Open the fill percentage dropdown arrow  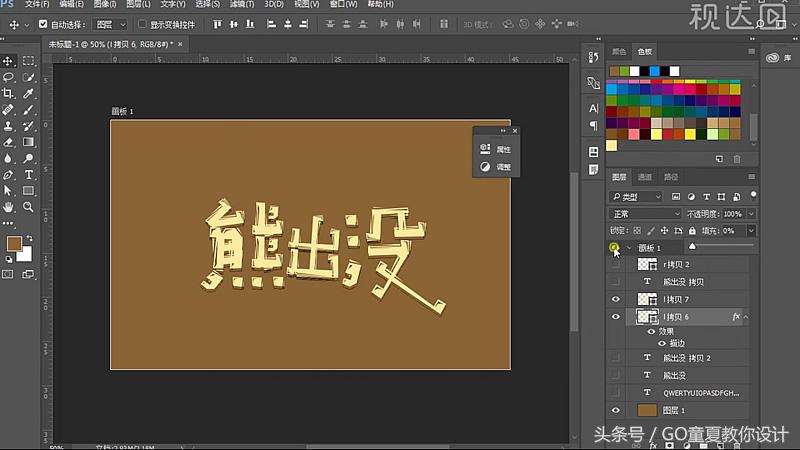point(751,231)
